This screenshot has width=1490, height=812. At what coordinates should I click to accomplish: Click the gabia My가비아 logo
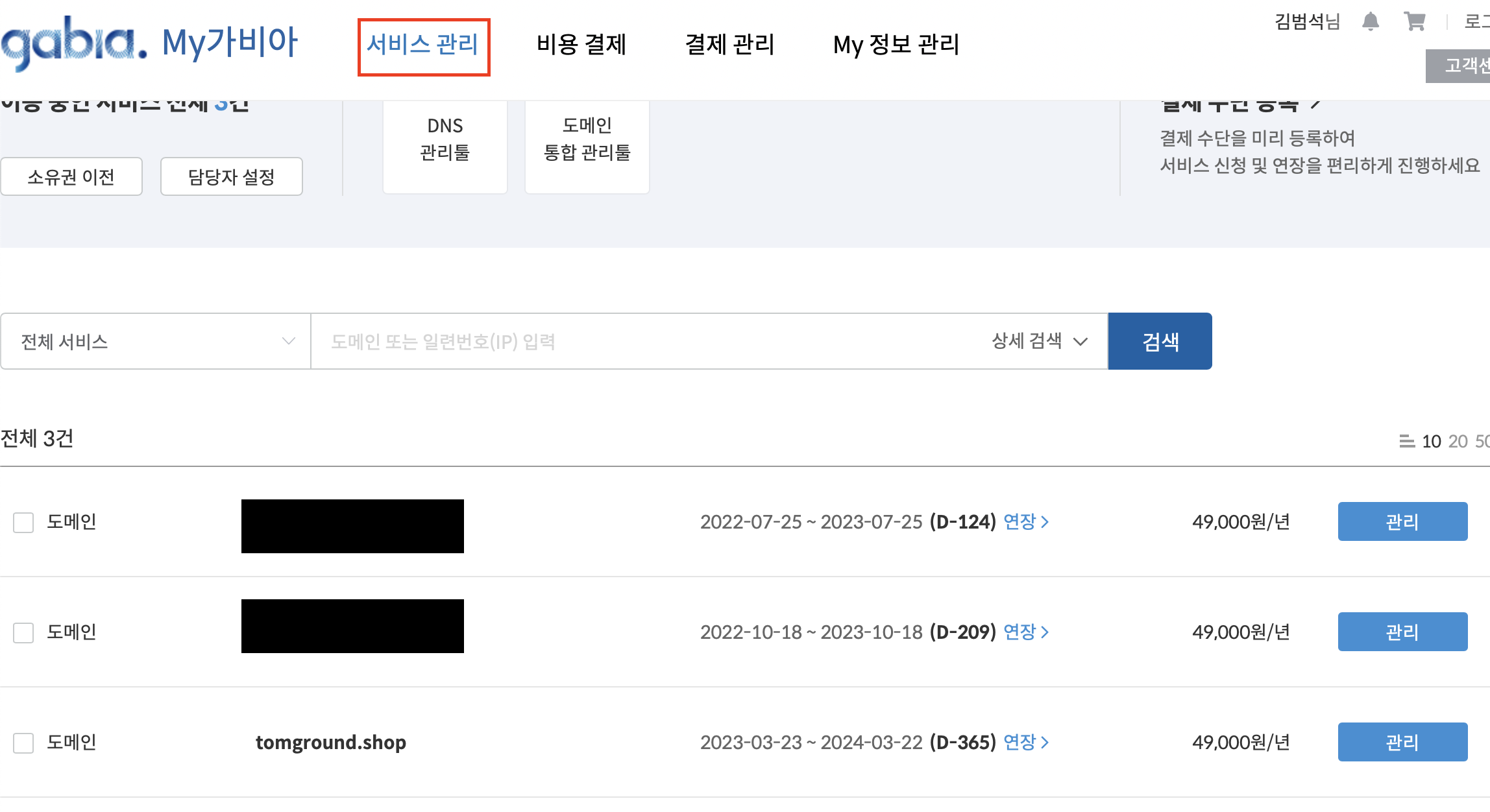pos(149,42)
